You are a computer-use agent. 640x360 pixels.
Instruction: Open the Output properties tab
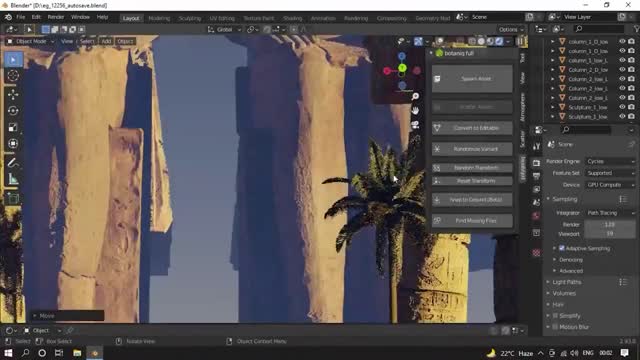536,176
